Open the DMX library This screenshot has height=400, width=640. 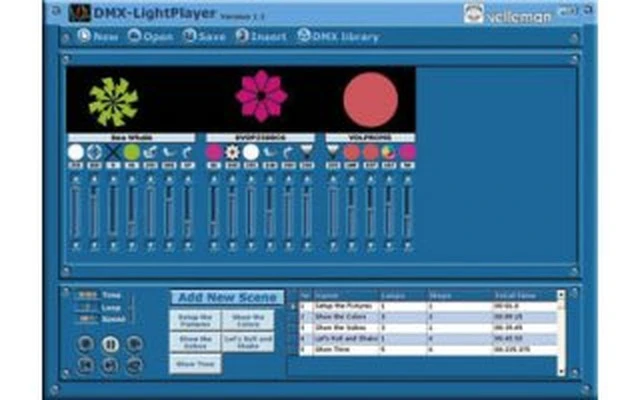point(338,37)
